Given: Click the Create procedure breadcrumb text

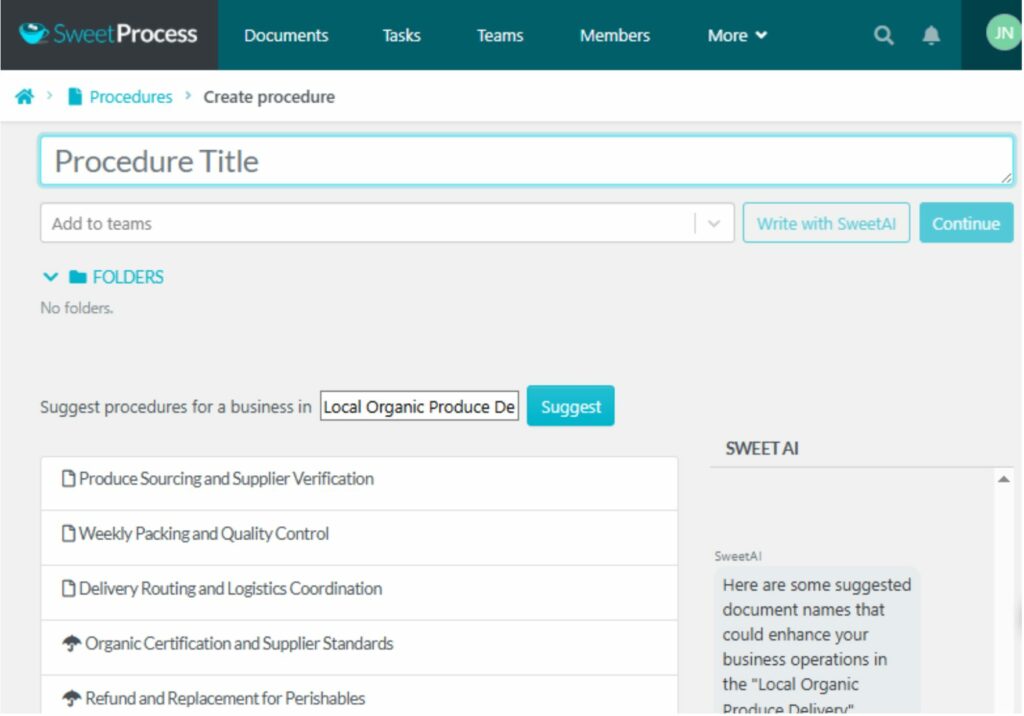Looking at the screenshot, I should point(269,97).
